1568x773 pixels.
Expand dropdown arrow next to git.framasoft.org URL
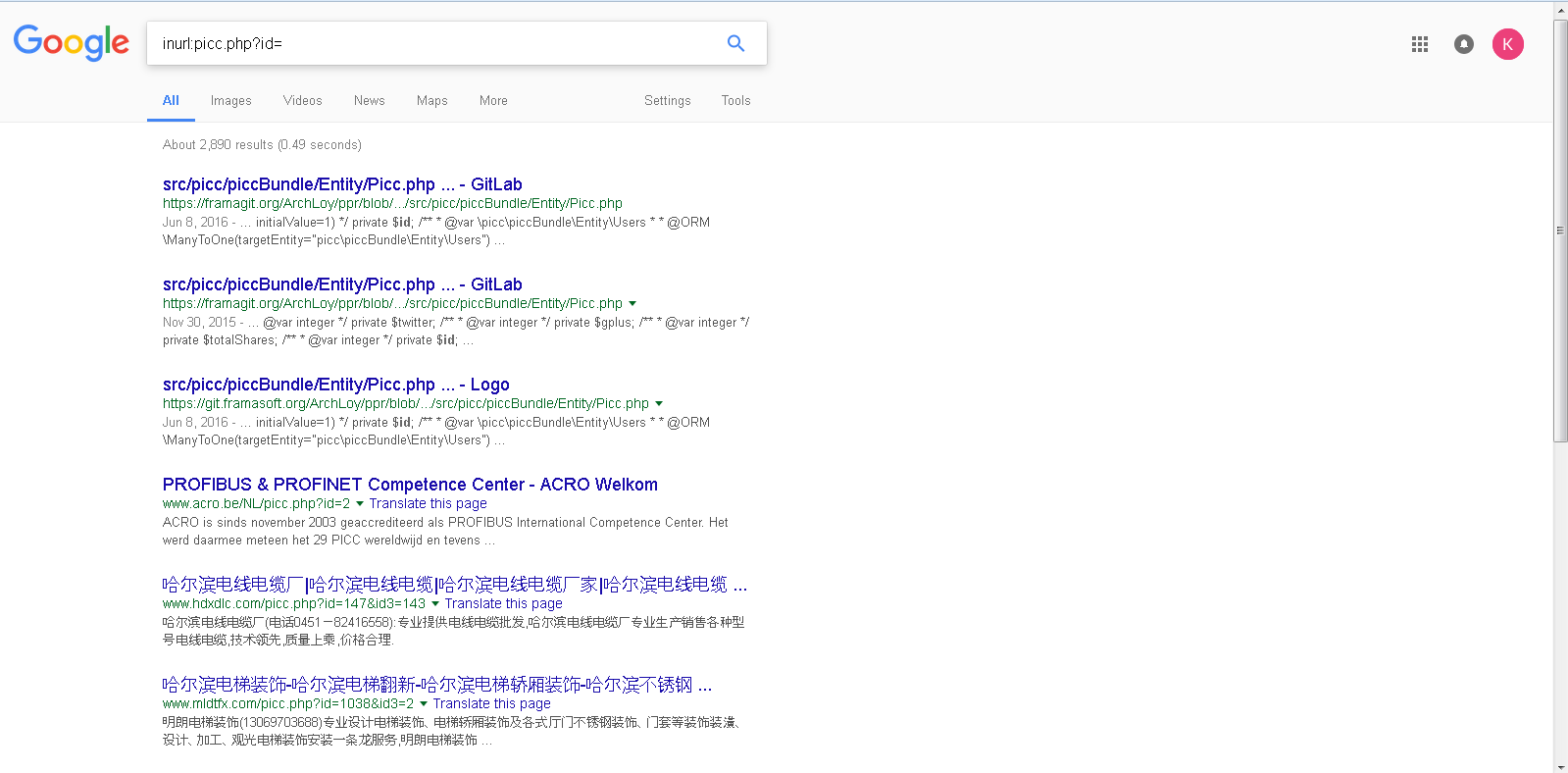pyautogui.click(x=659, y=404)
